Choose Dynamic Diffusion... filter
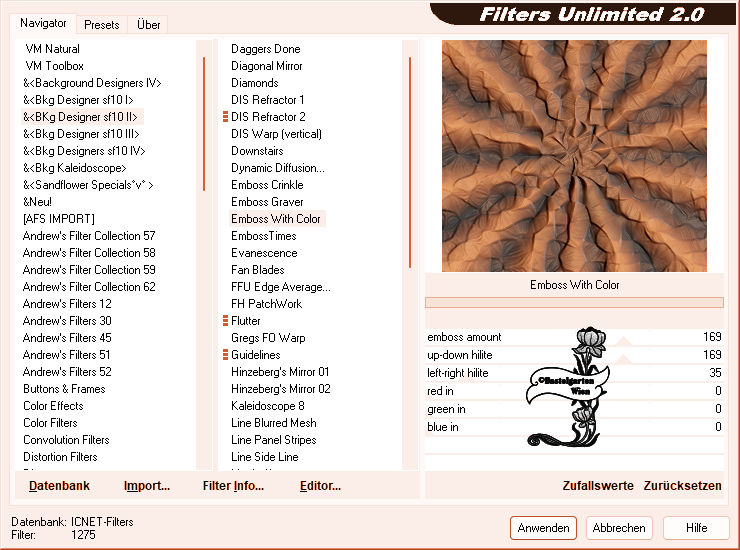 (278, 168)
